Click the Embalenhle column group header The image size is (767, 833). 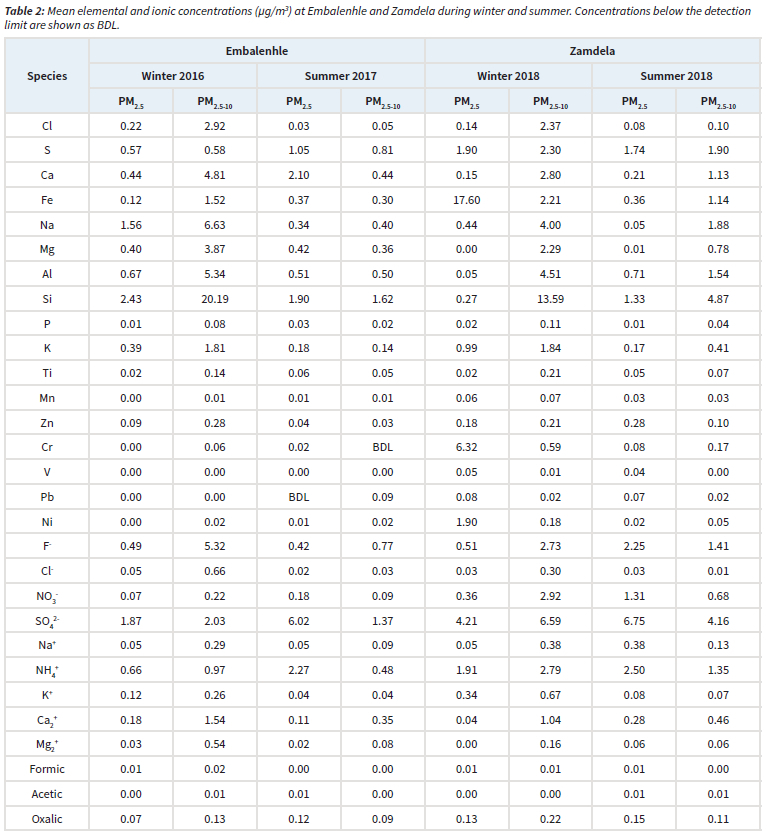pyautogui.click(x=257, y=49)
